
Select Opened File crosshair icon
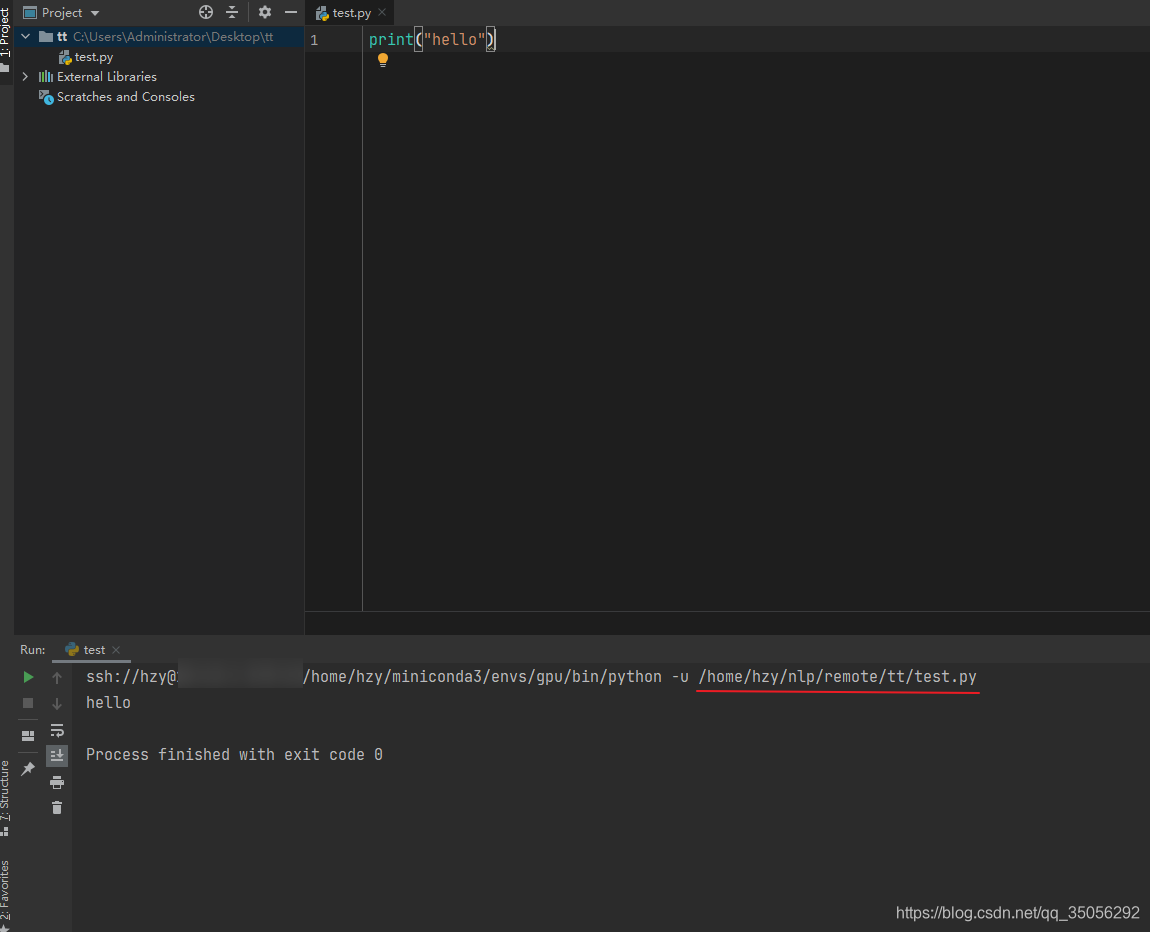click(x=205, y=12)
